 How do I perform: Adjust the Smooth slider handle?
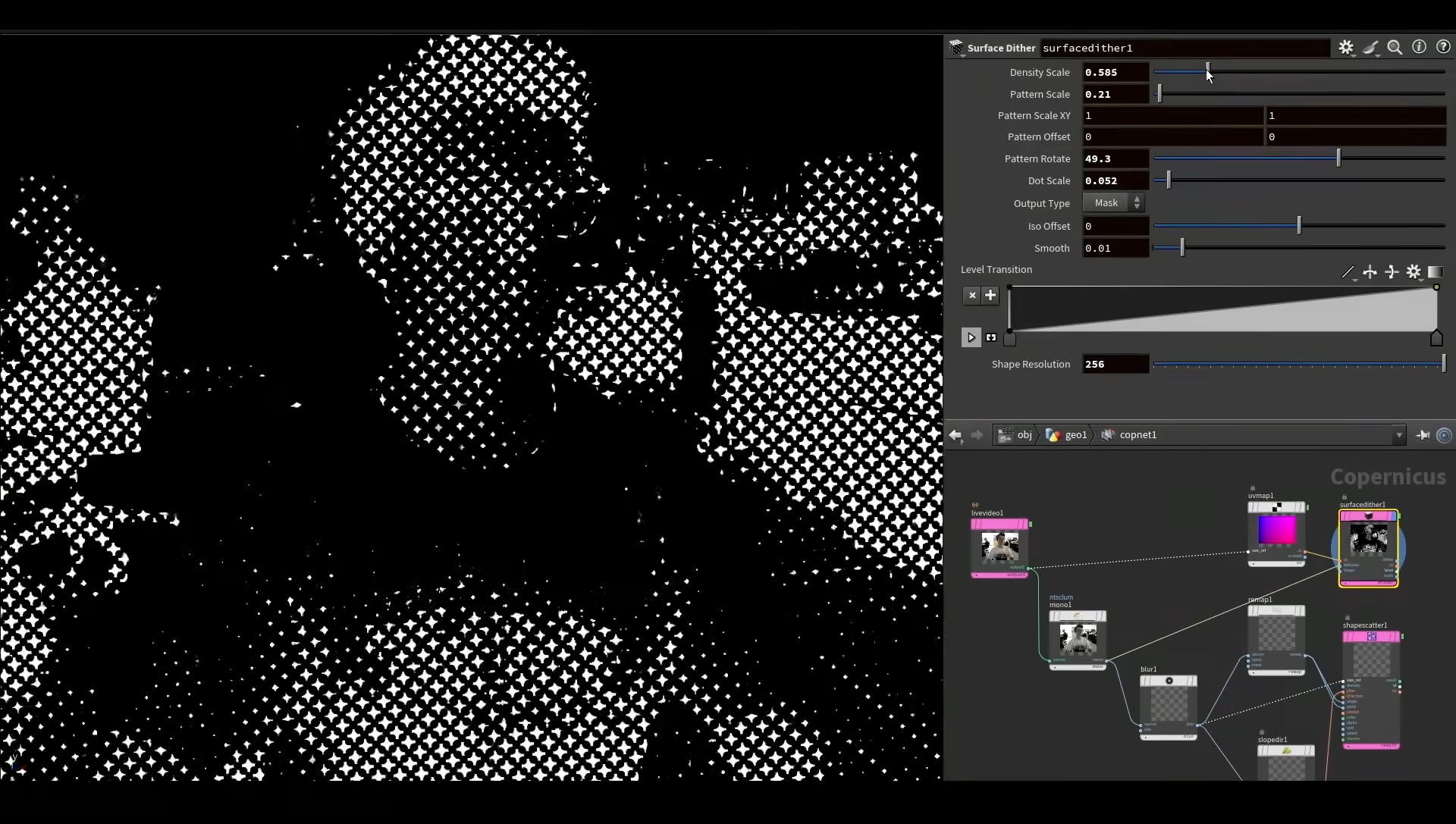coord(1182,247)
